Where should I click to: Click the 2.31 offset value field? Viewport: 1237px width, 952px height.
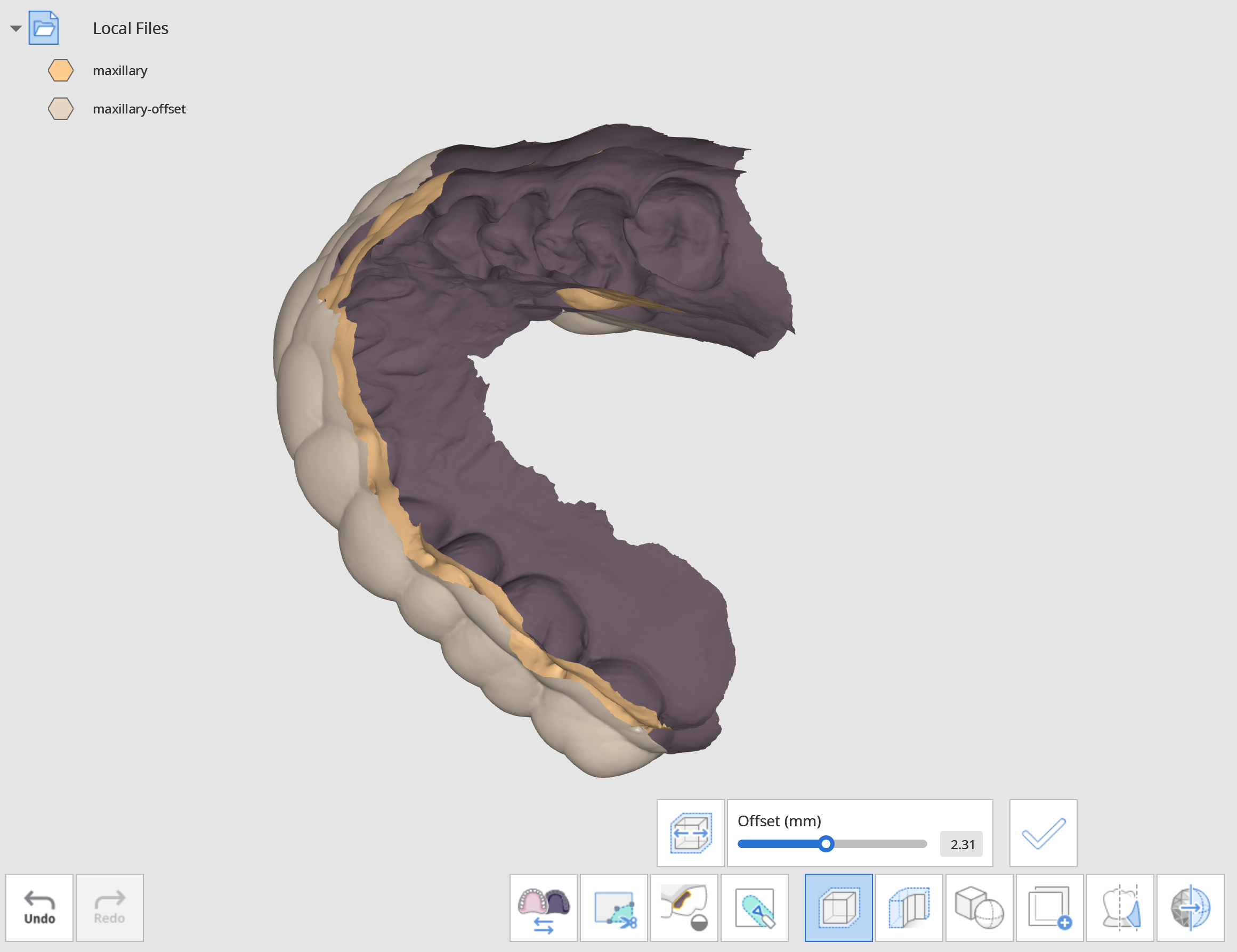coord(961,844)
